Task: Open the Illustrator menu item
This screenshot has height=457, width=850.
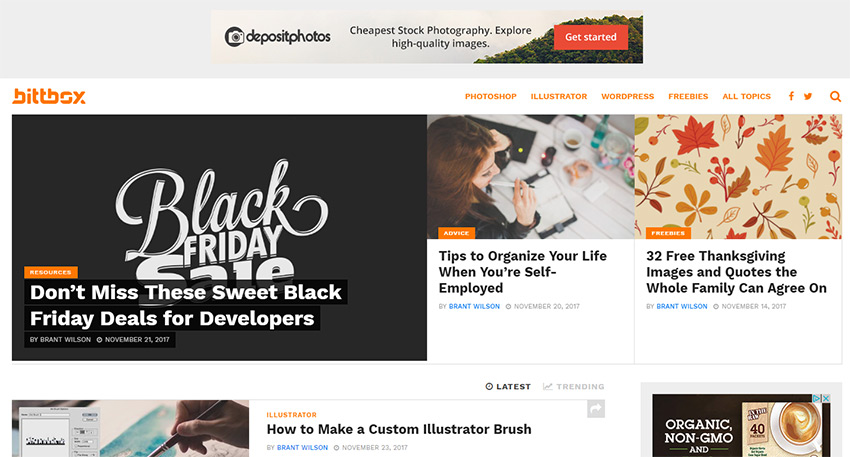Action: point(559,96)
